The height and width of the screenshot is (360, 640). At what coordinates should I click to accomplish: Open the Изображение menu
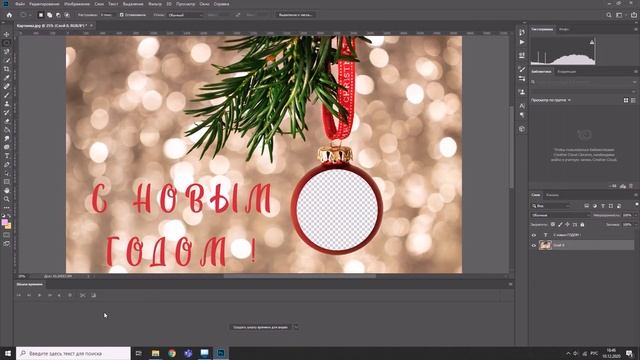[77, 4]
